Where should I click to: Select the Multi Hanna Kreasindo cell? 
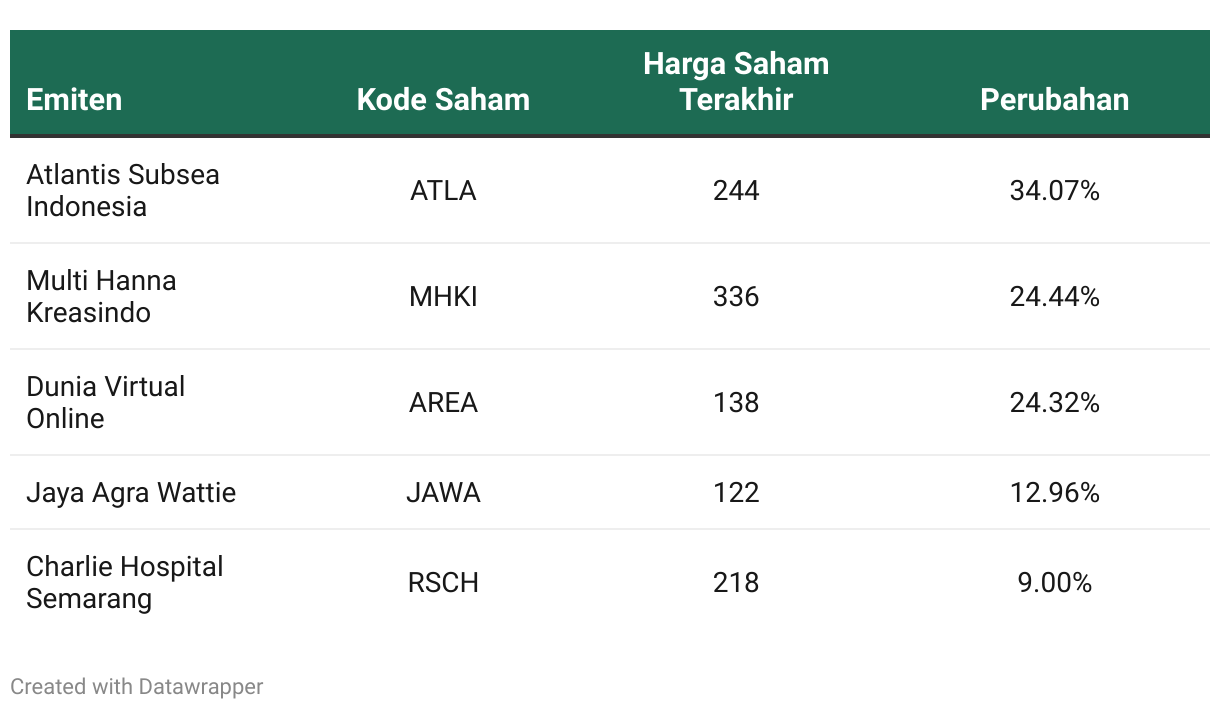[101, 296]
